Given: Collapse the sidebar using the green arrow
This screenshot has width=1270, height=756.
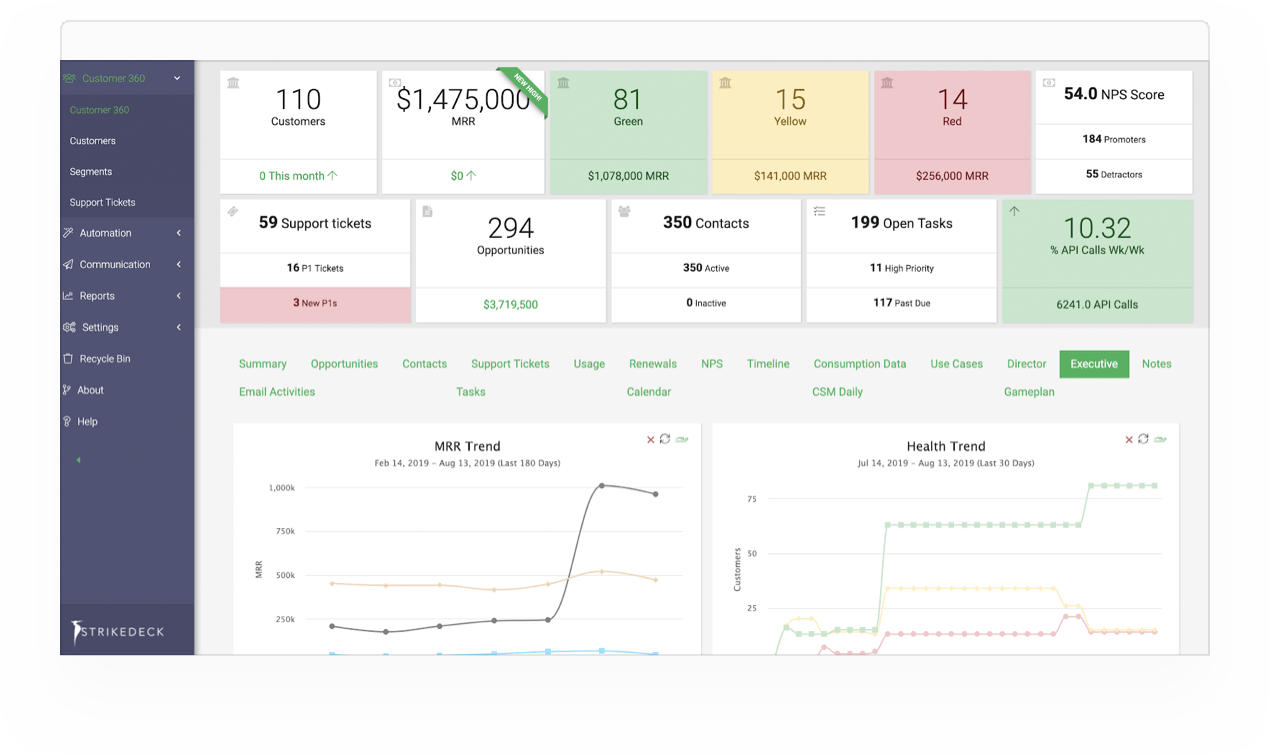Looking at the screenshot, I should point(79,460).
